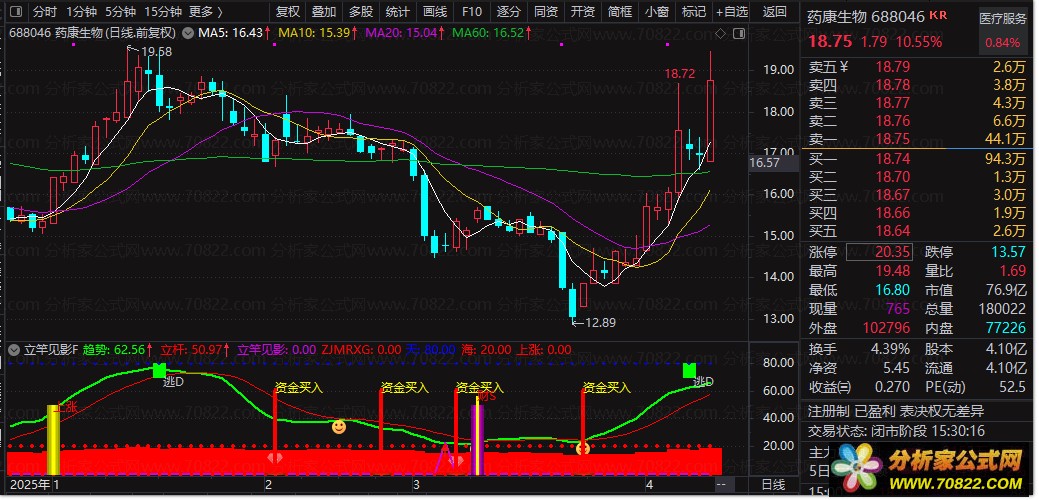Image resolution: width=1039 pixels, height=500 pixels.
Task: Click 标记 mark button
Action: (x=693, y=12)
